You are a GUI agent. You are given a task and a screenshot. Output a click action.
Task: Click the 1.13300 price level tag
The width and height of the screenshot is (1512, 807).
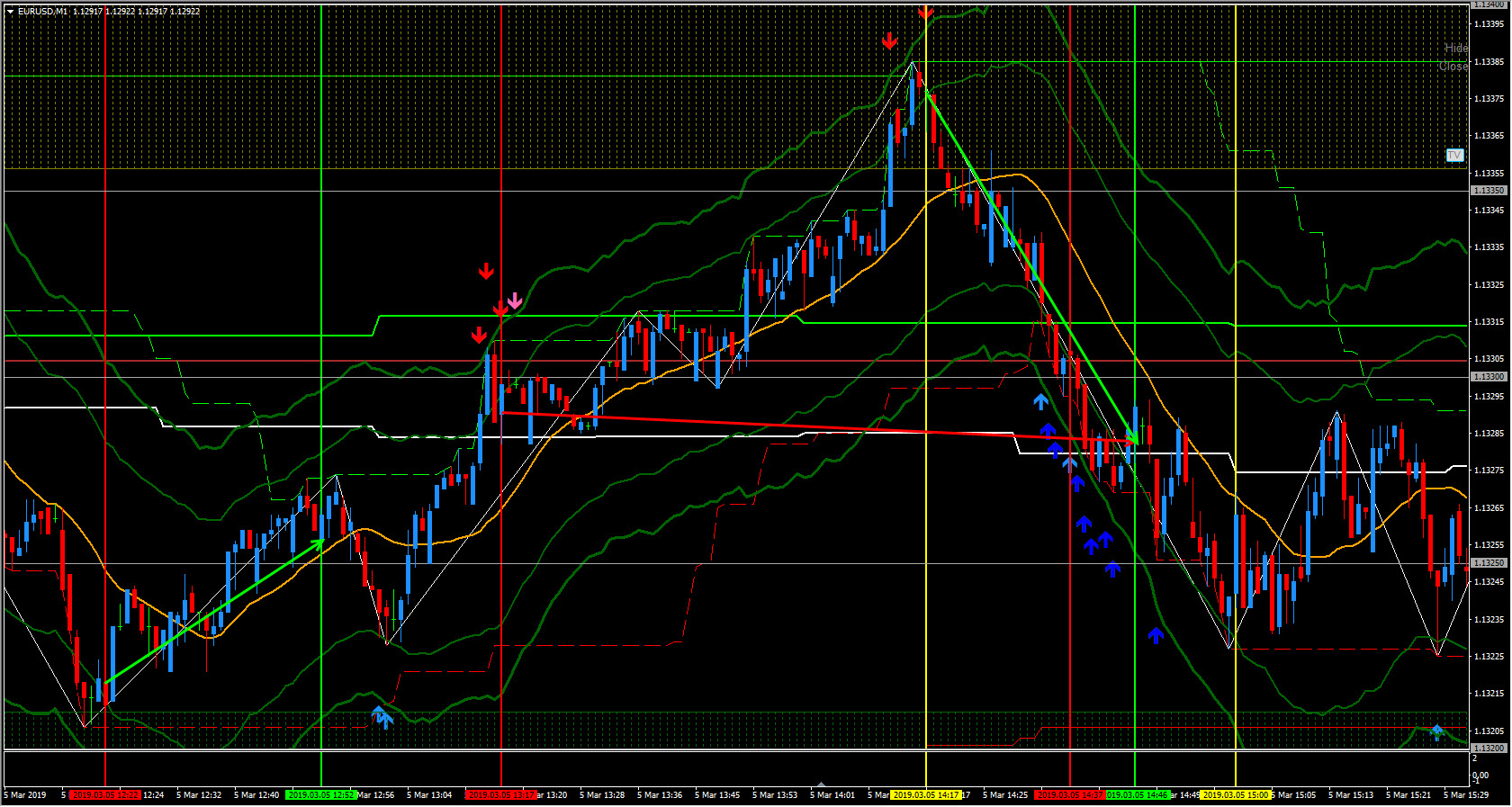1489,377
